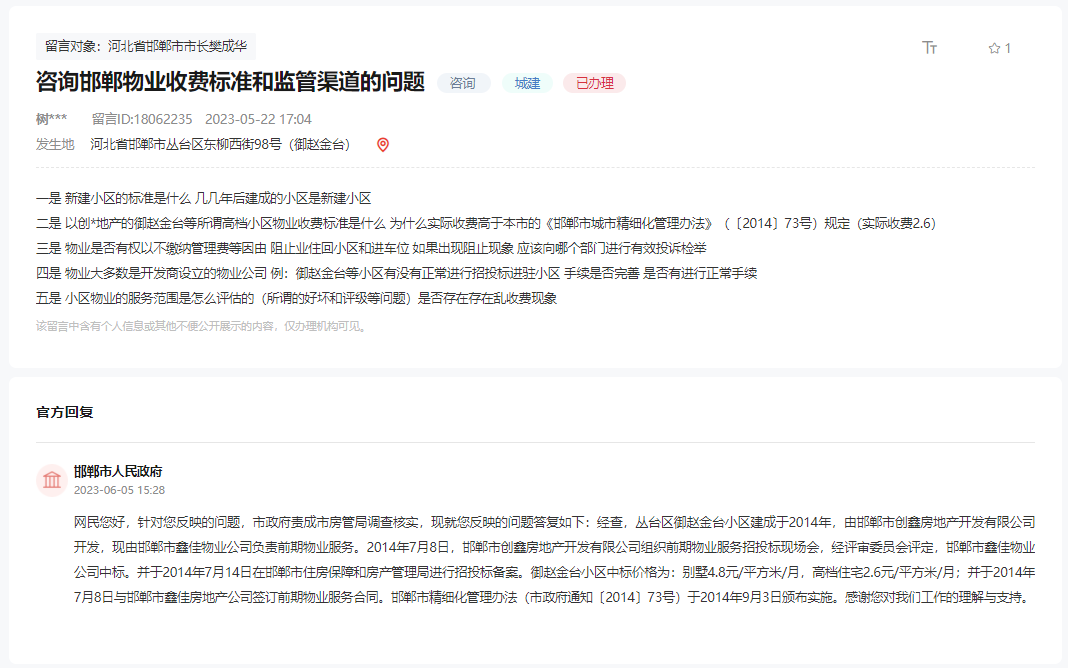Click line starting 四是 物业大多数是开发商

pos(396,273)
